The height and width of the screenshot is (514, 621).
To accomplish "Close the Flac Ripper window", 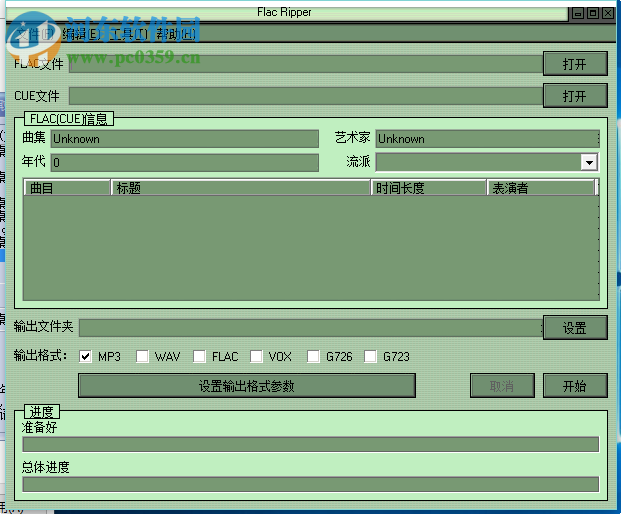I will click(x=608, y=13).
